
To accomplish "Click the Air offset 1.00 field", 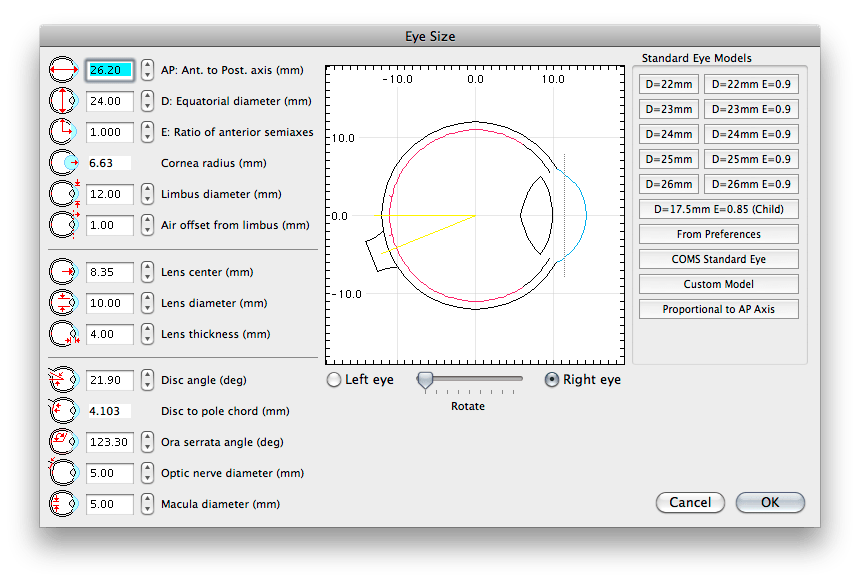I will coord(110,225).
